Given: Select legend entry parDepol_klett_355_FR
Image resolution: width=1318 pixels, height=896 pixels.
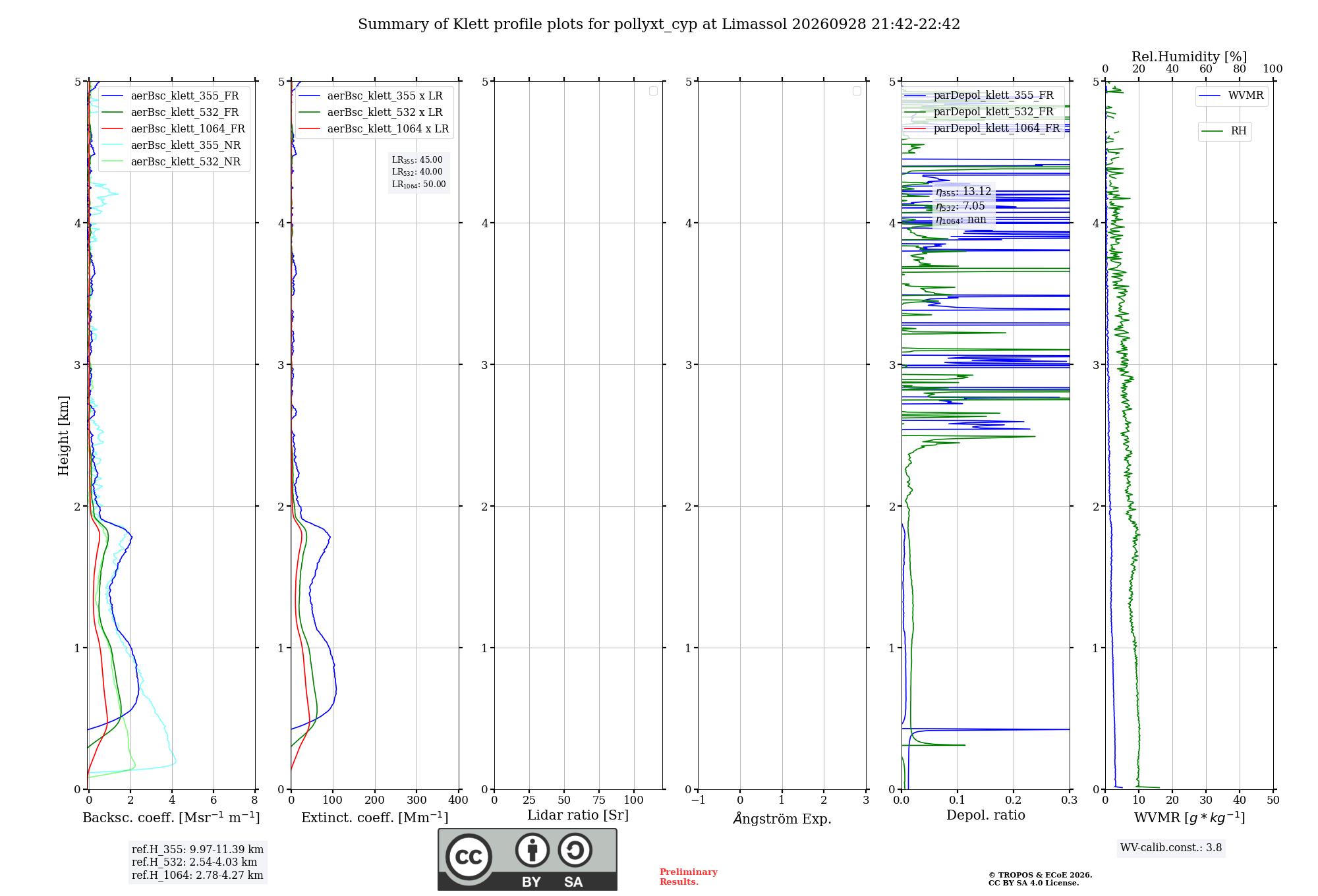Looking at the screenshot, I should coord(982,96).
